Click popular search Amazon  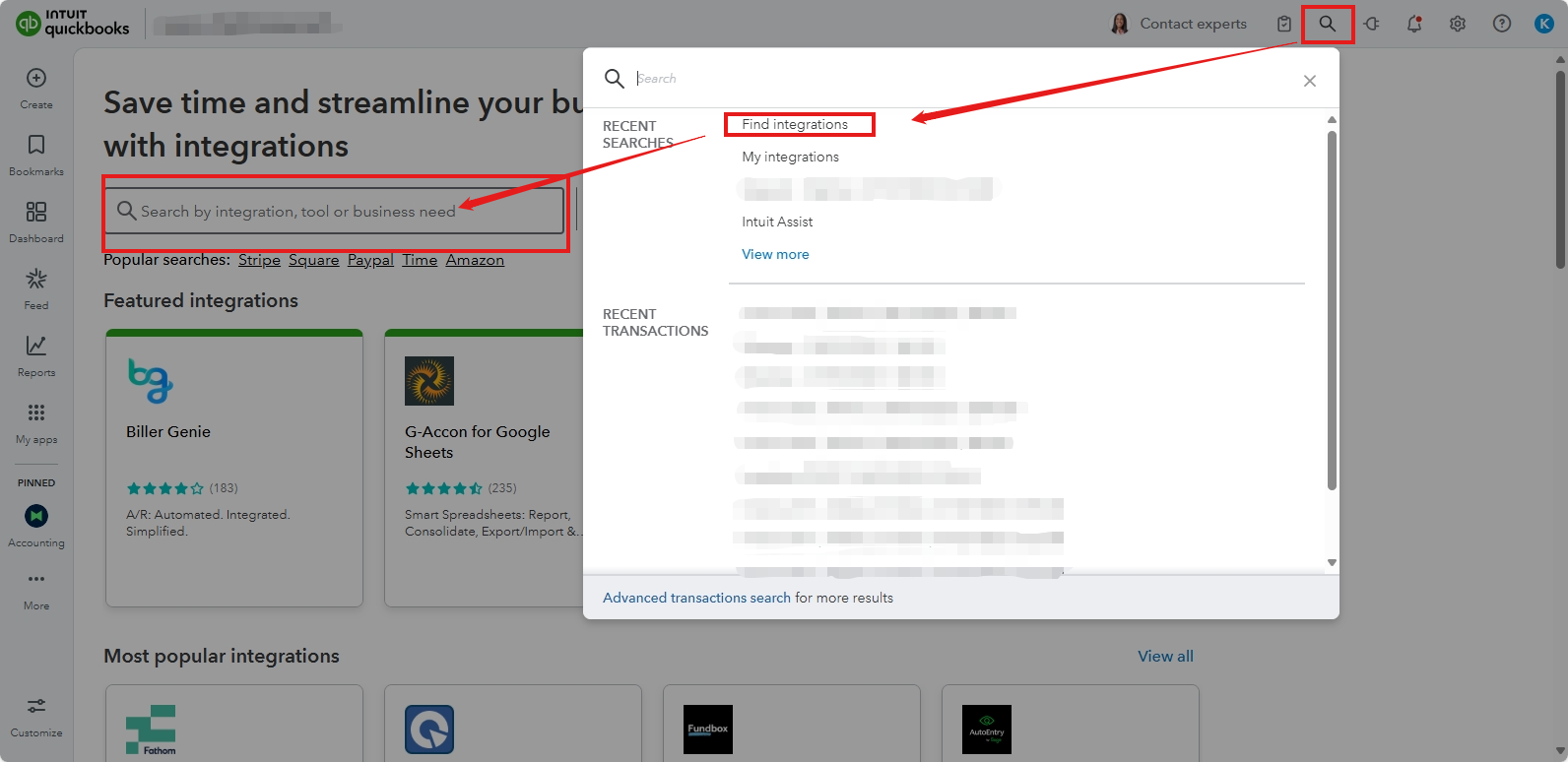[475, 260]
